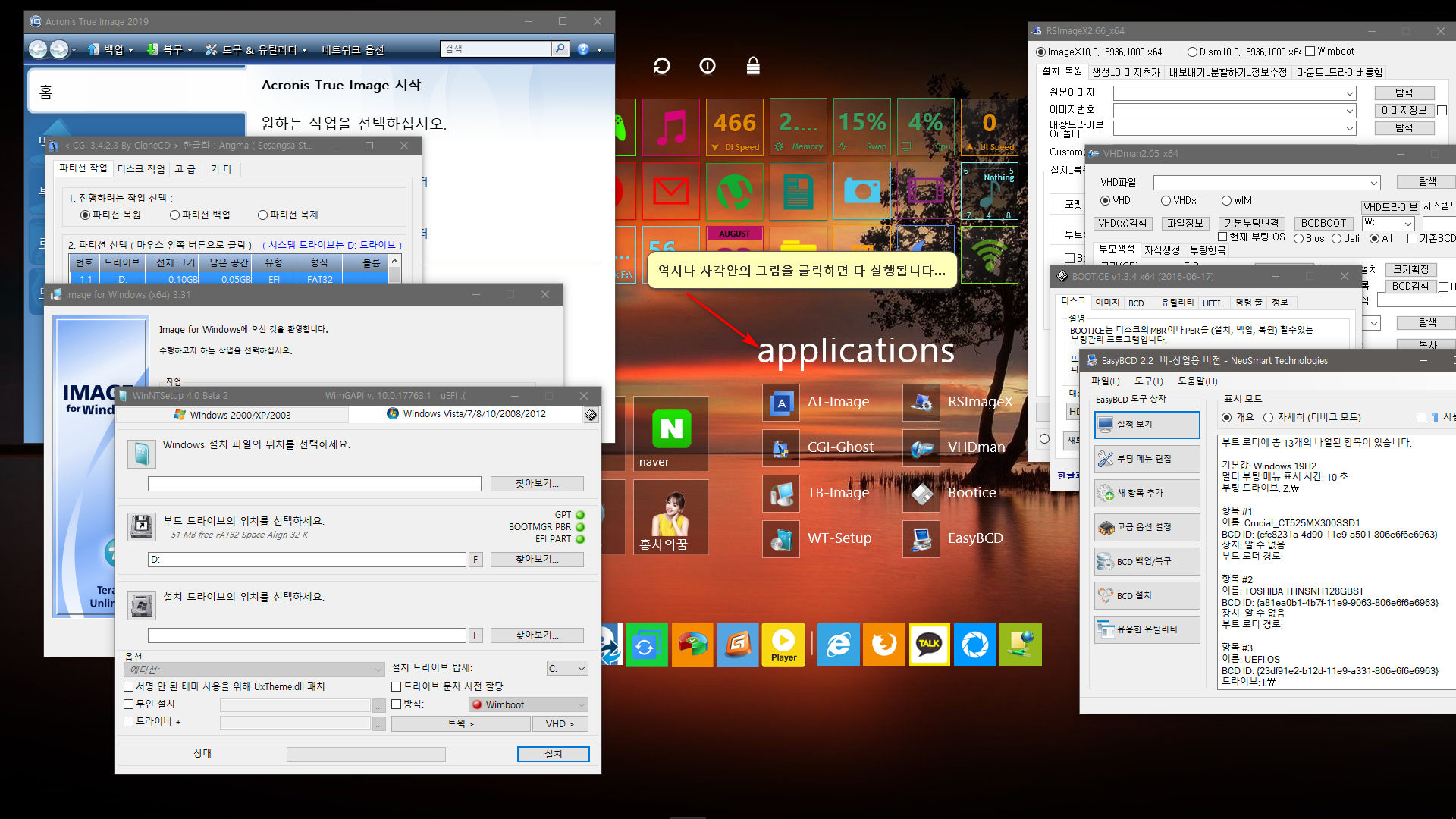Select 파티션 복제 radio in CGI
This screenshot has width=1456, height=819.
click(x=262, y=215)
